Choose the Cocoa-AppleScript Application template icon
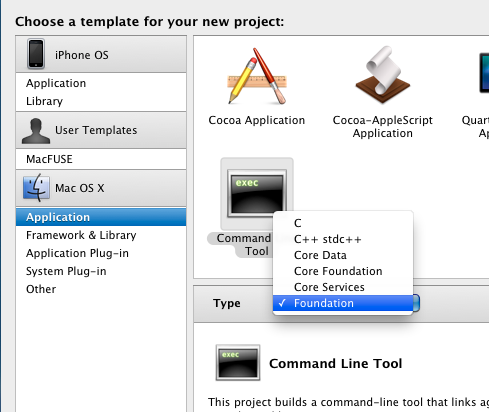Viewport: 489px width, 412px height. pos(383,75)
